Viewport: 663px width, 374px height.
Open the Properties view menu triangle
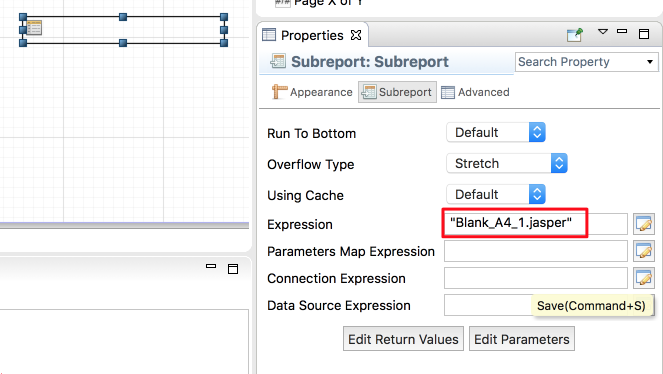(x=603, y=32)
